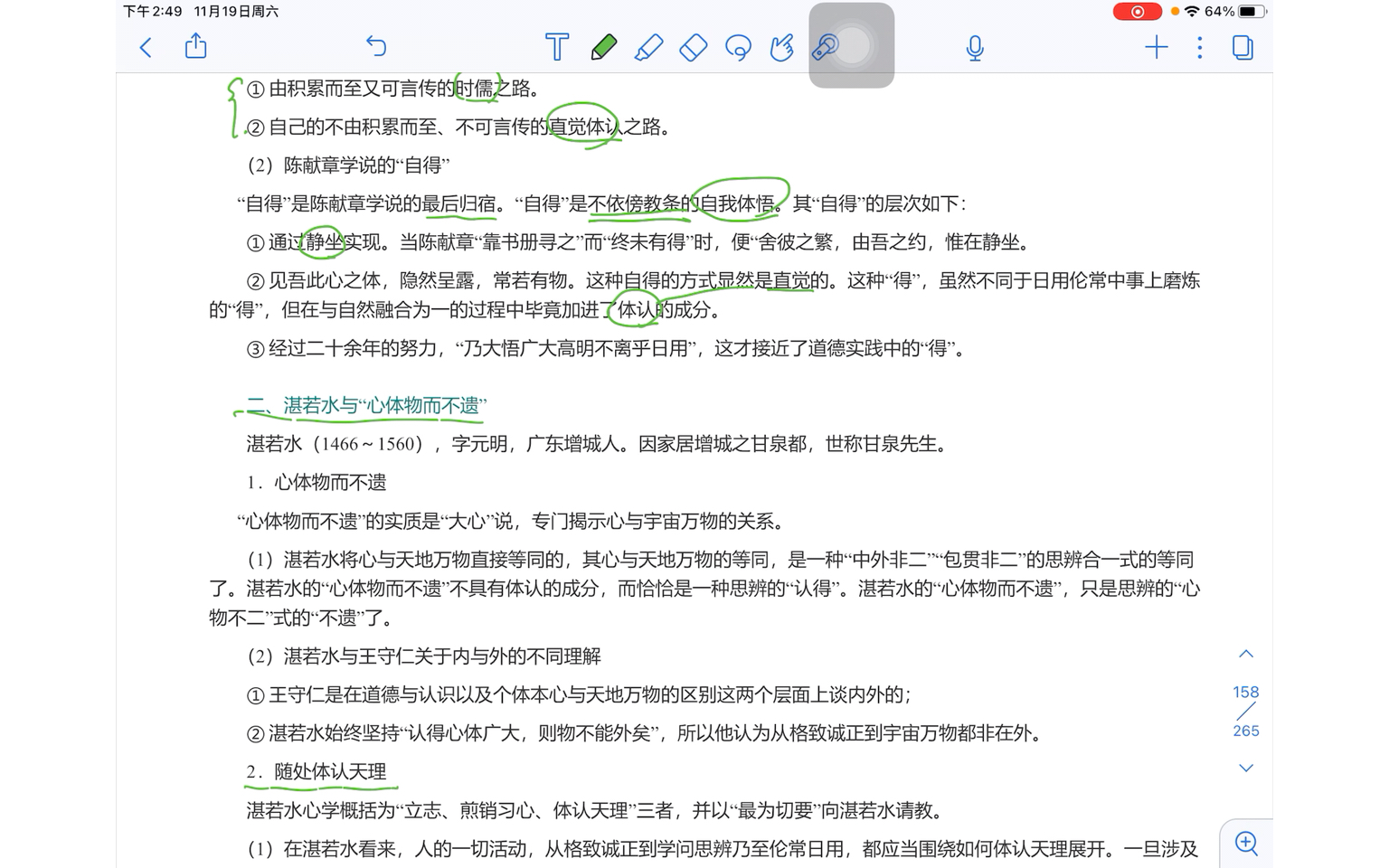Open the share/export icon
The width and height of the screenshot is (1389, 868).
pos(196,46)
